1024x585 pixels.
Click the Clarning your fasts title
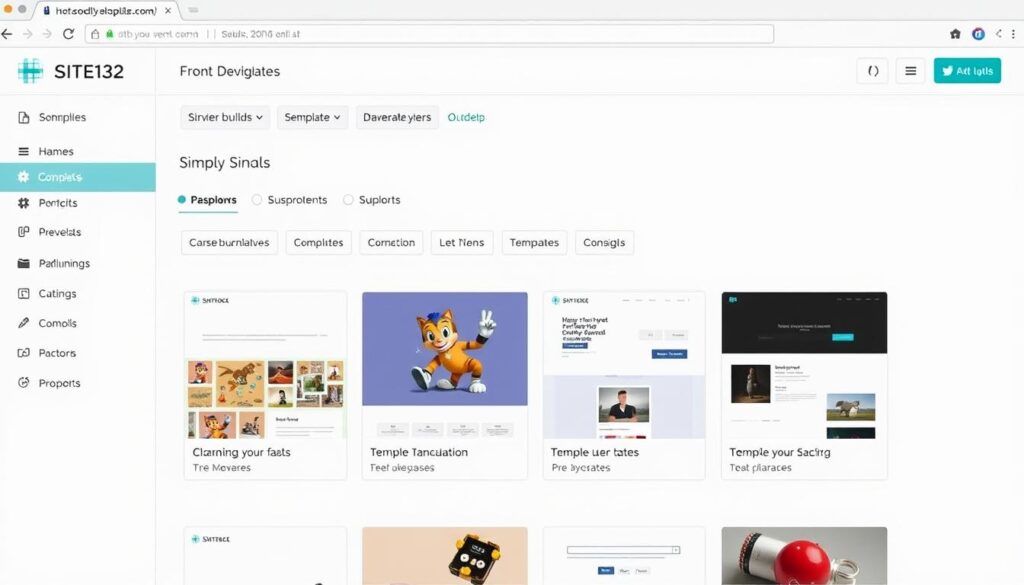click(241, 452)
